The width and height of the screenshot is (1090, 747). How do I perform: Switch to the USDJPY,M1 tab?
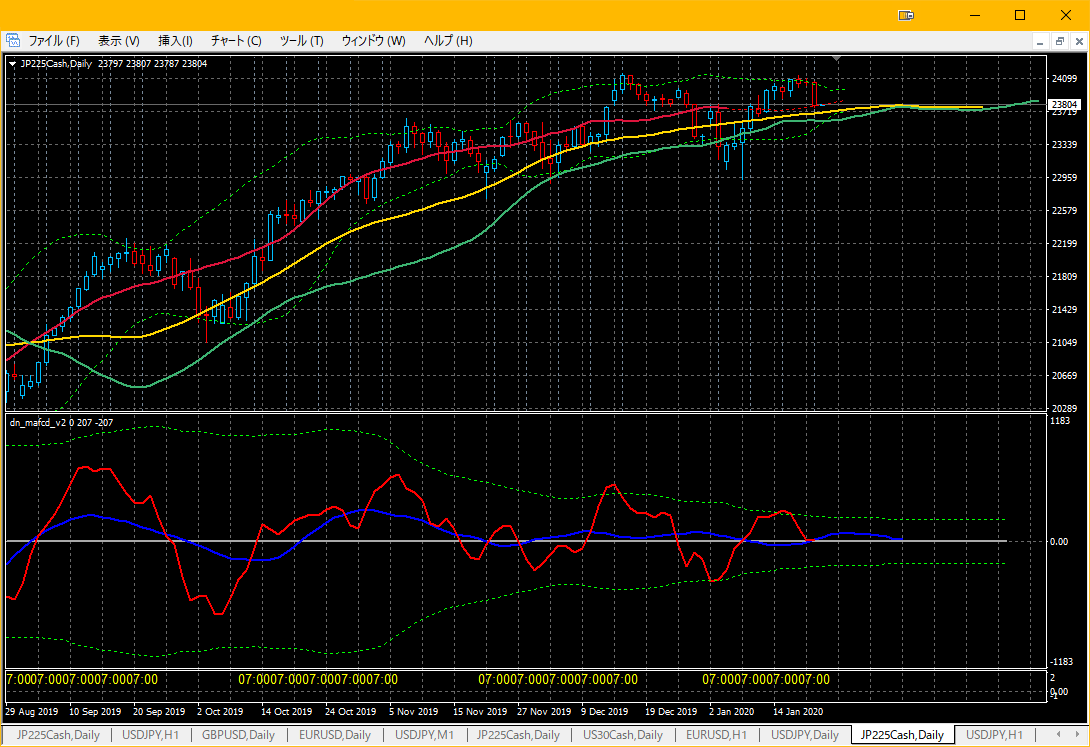(424, 734)
